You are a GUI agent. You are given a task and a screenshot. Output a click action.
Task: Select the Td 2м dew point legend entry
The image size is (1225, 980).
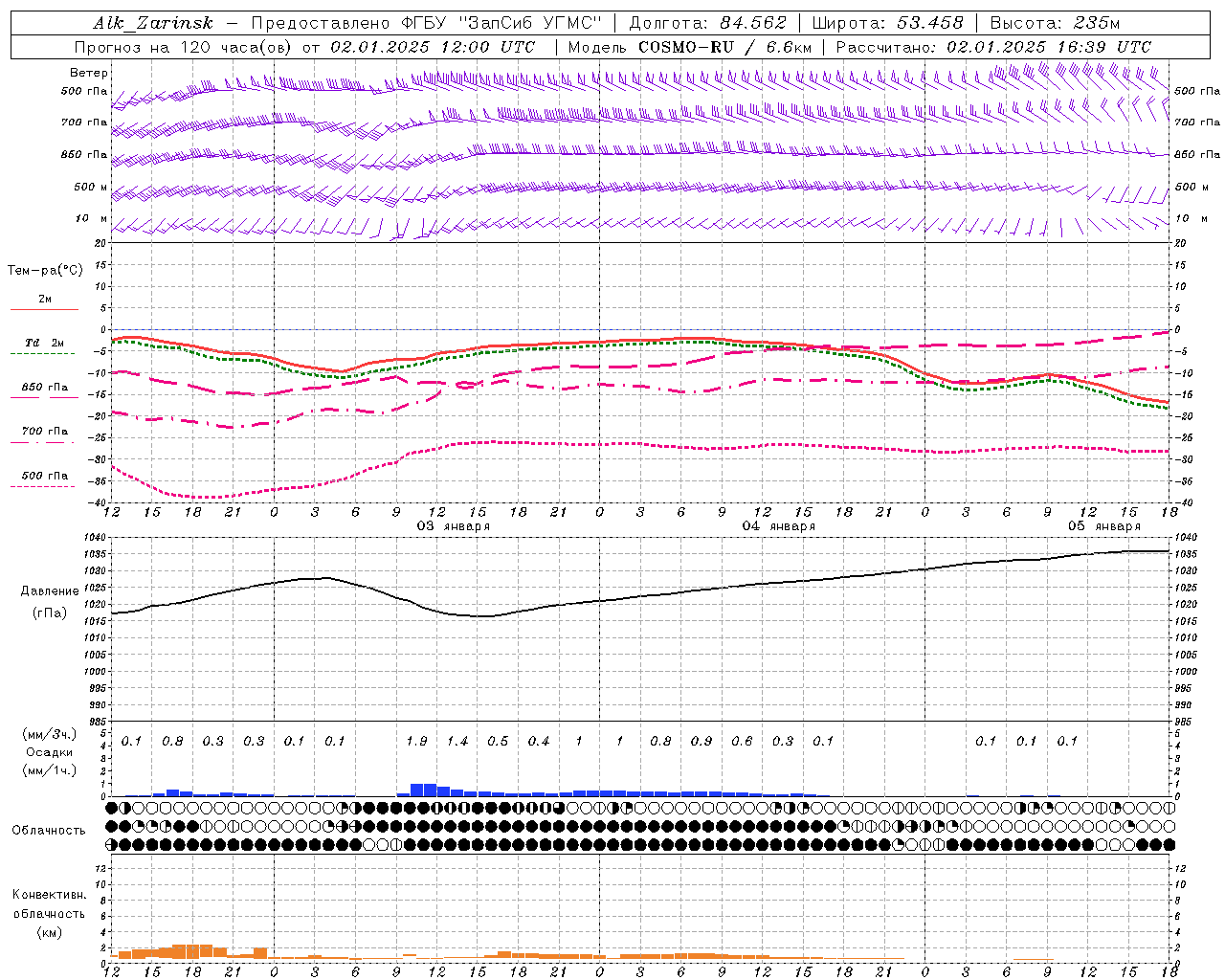click(44, 343)
